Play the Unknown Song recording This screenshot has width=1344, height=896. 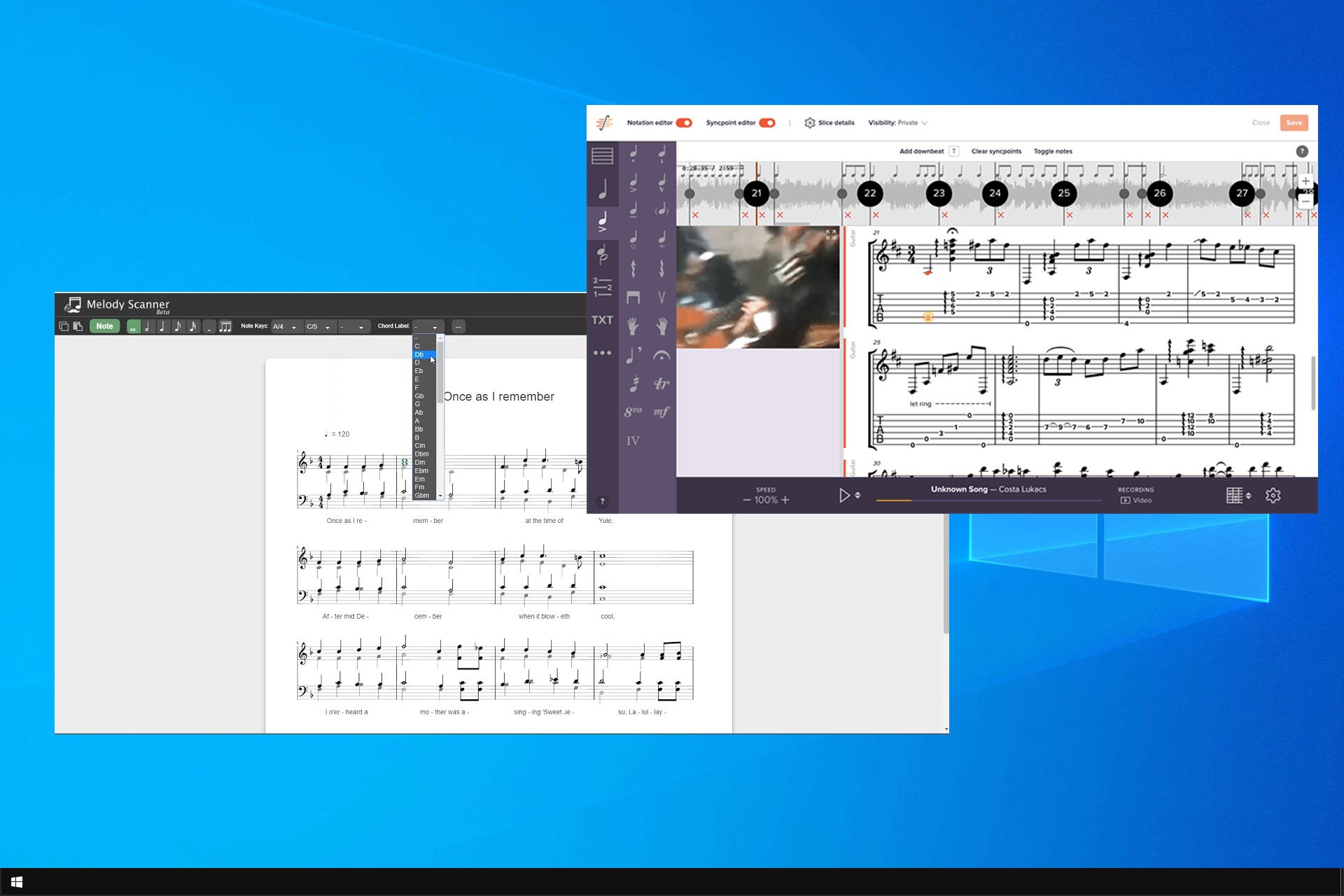click(x=844, y=496)
